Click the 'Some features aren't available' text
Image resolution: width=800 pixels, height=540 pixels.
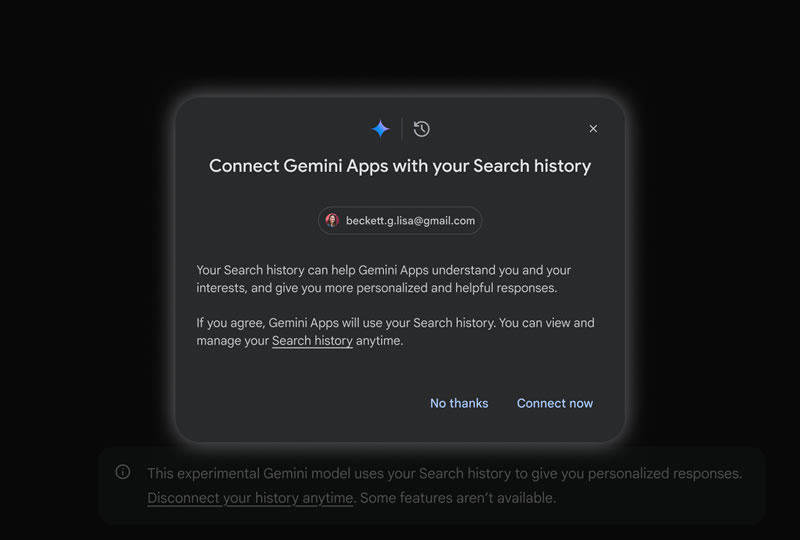click(458, 498)
